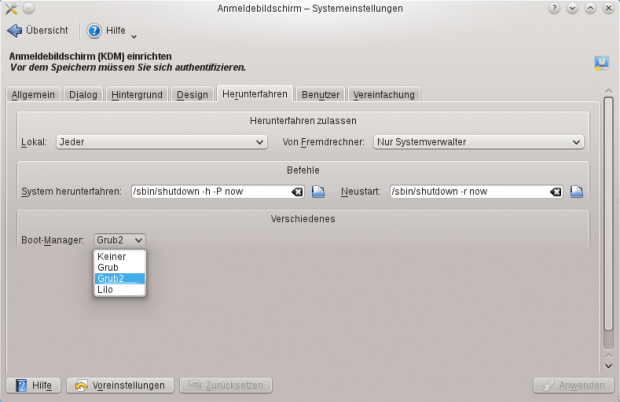Choose Grub2 in Boot-Manager list
620x402 pixels.
click(x=120, y=279)
